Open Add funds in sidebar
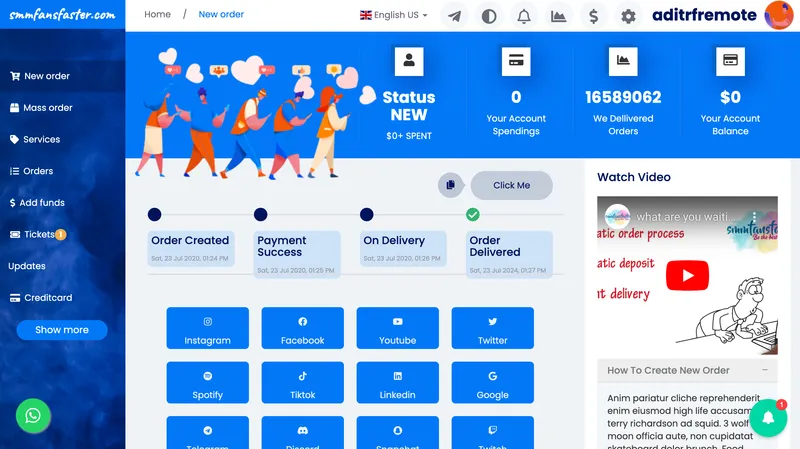 [62, 203]
